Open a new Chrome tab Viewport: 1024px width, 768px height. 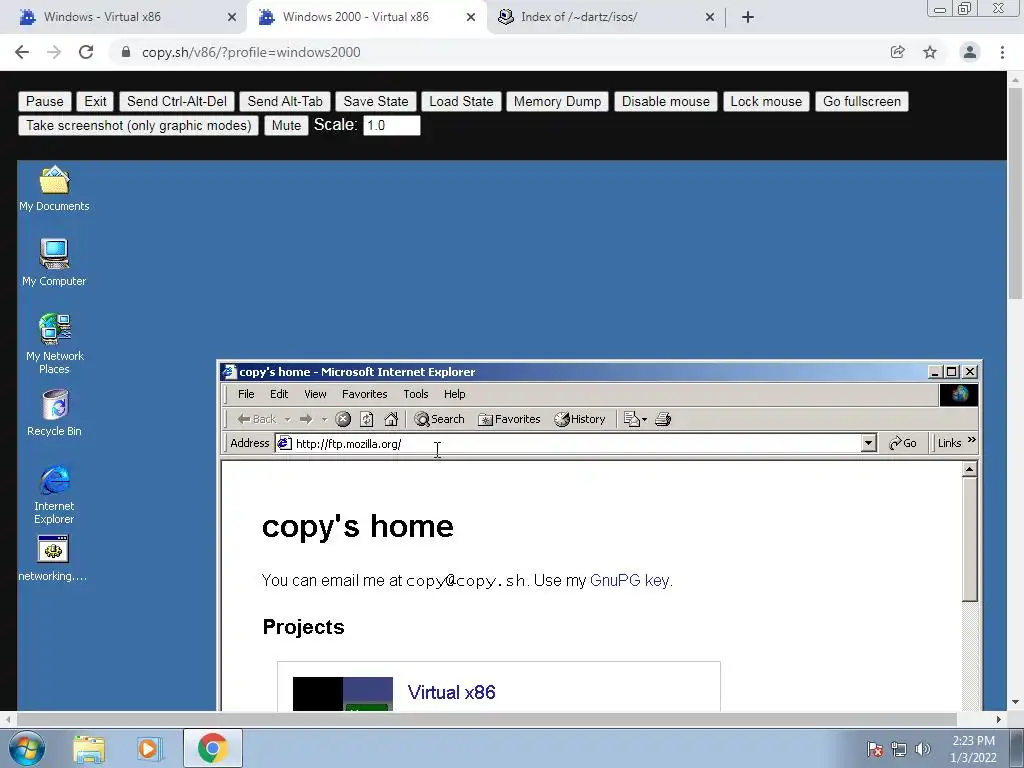[748, 17]
